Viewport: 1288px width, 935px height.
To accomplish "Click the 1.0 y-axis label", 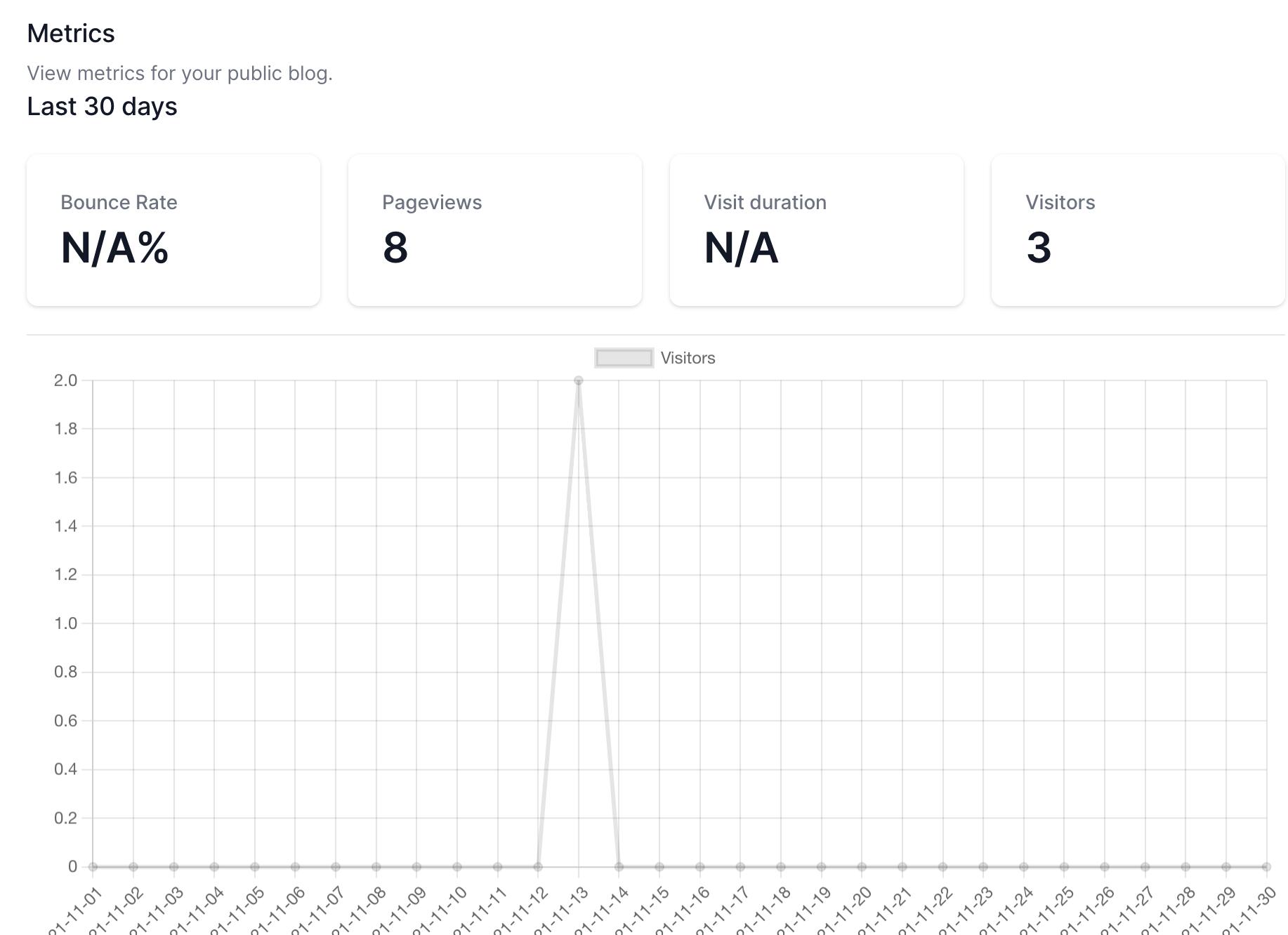I will click(x=66, y=623).
